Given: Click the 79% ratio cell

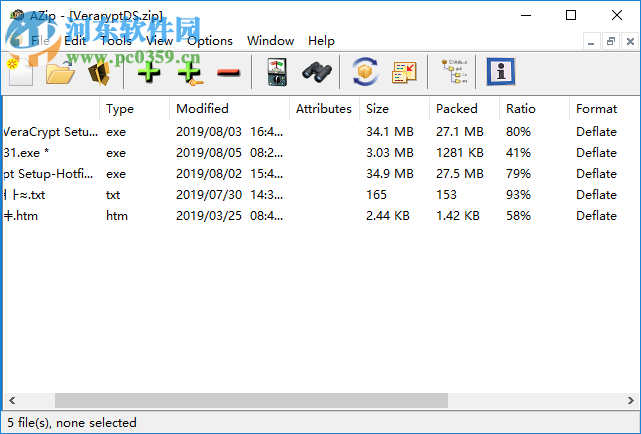Looking at the screenshot, I should click(x=518, y=174).
